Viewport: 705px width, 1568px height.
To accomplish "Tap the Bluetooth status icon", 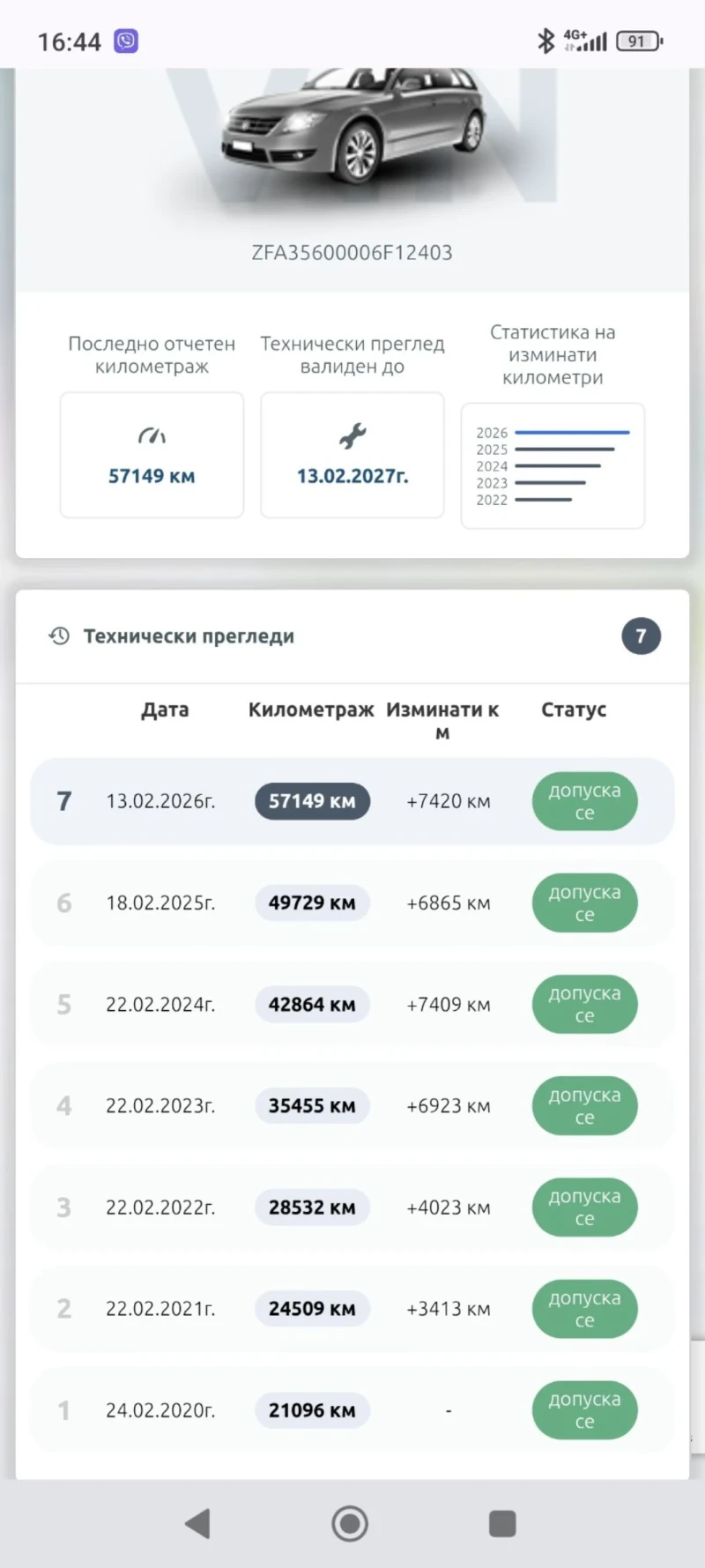I will tap(545, 41).
